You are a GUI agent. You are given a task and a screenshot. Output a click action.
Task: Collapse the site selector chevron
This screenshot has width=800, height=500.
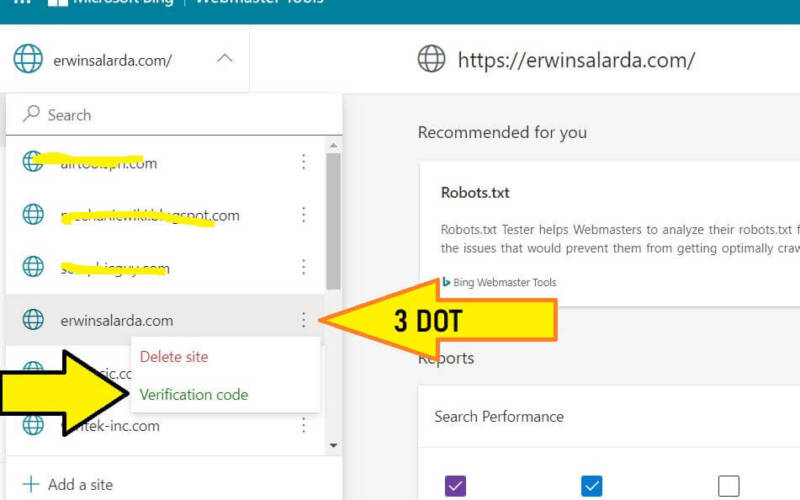pos(225,59)
